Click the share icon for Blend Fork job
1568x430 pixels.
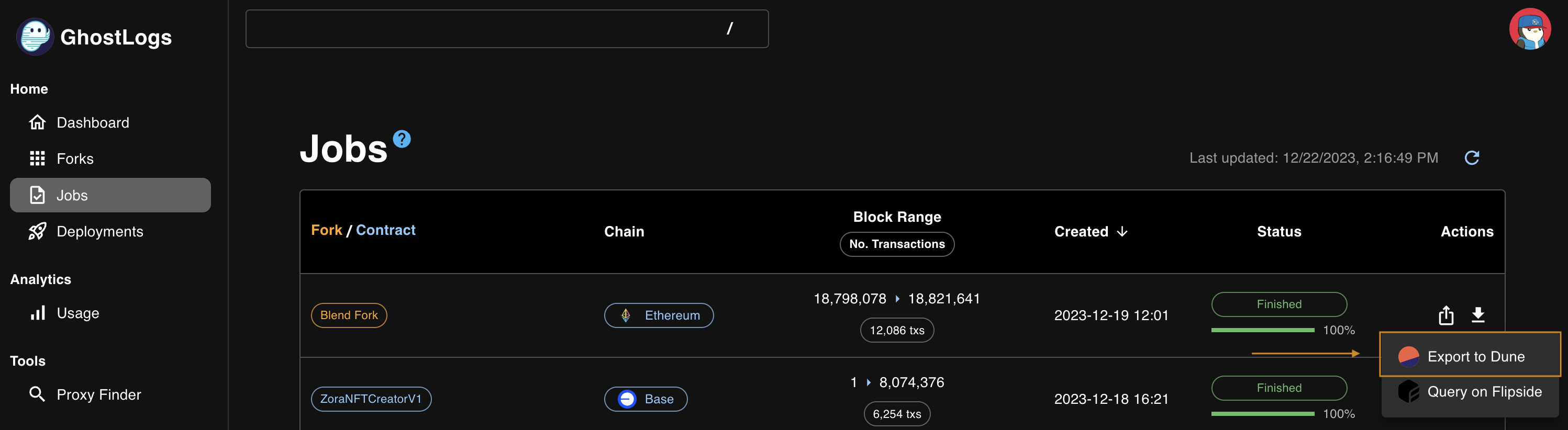(x=1446, y=315)
